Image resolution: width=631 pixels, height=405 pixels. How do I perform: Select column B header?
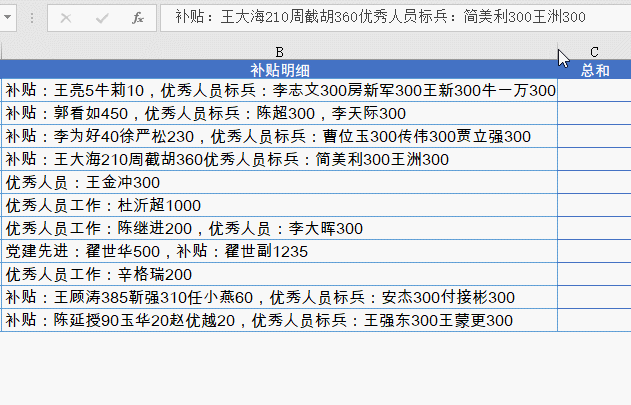pos(279,52)
